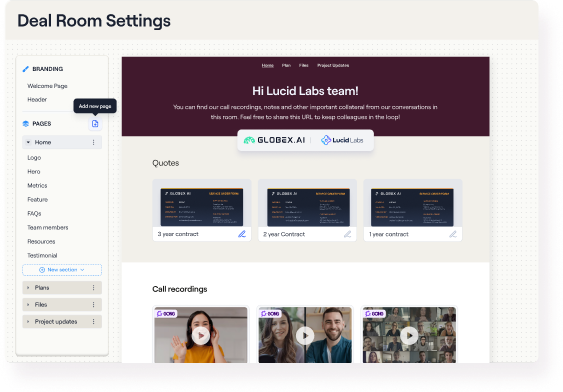The height and width of the screenshot is (392, 563).
Task: Select the FAQs section
Action: pos(34,214)
